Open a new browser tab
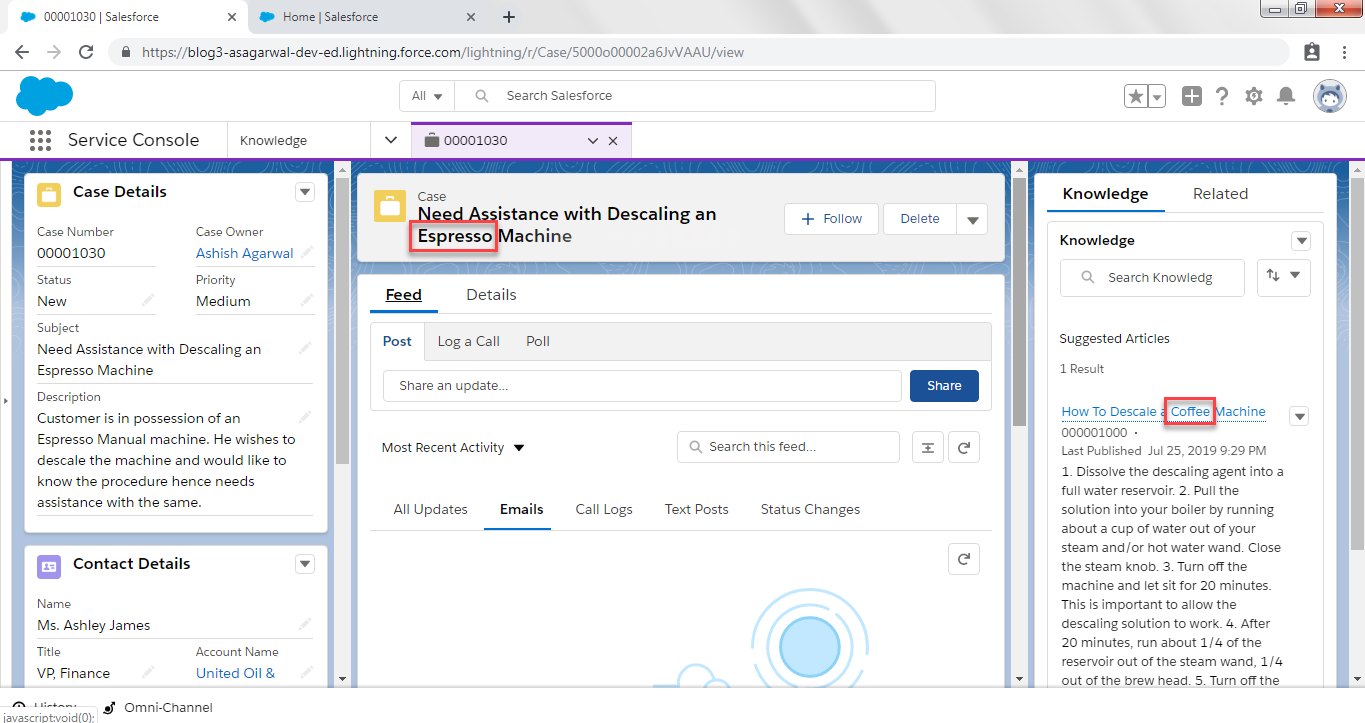 pyautogui.click(x=508, y=17)
